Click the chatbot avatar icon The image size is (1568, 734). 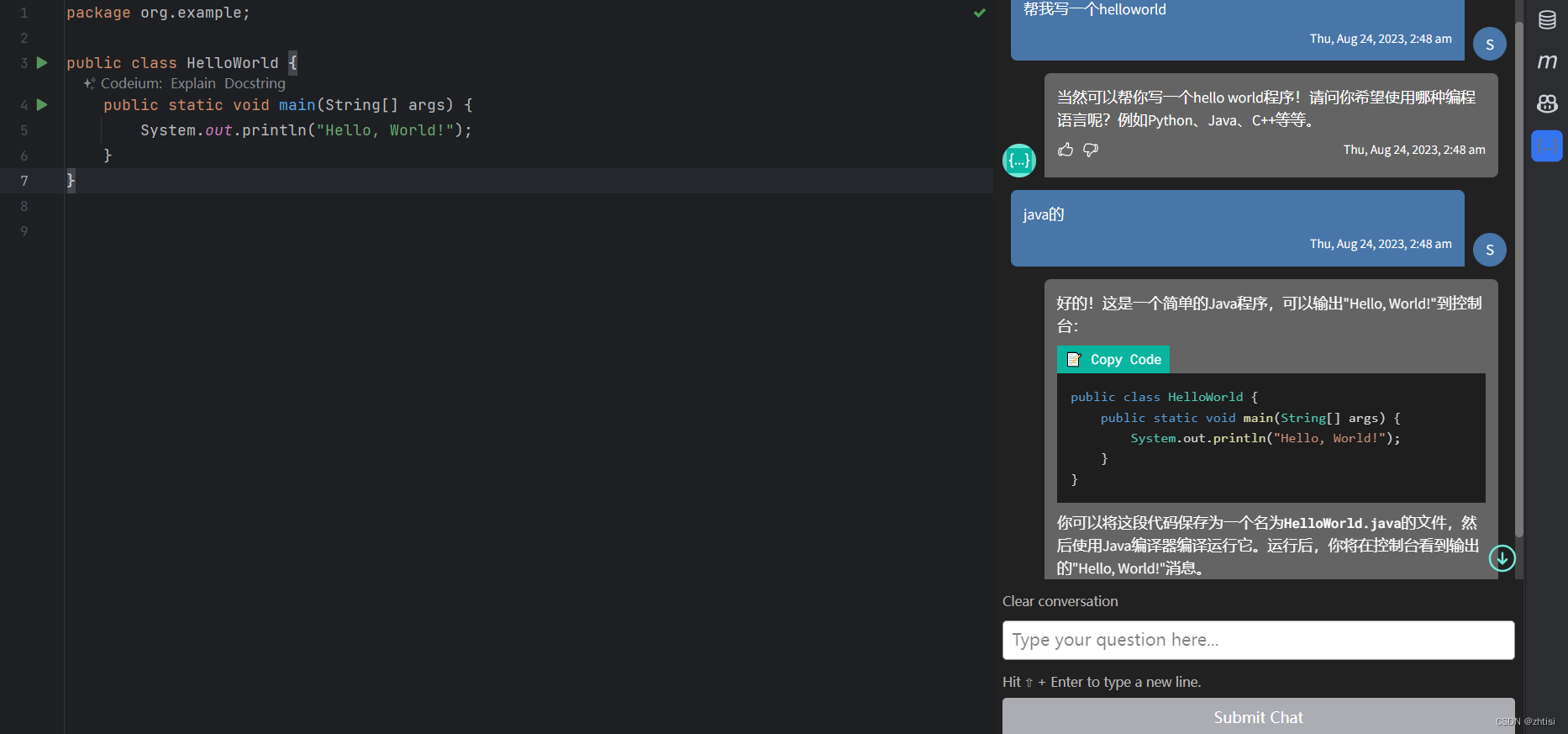click(x=1019, y=160)
